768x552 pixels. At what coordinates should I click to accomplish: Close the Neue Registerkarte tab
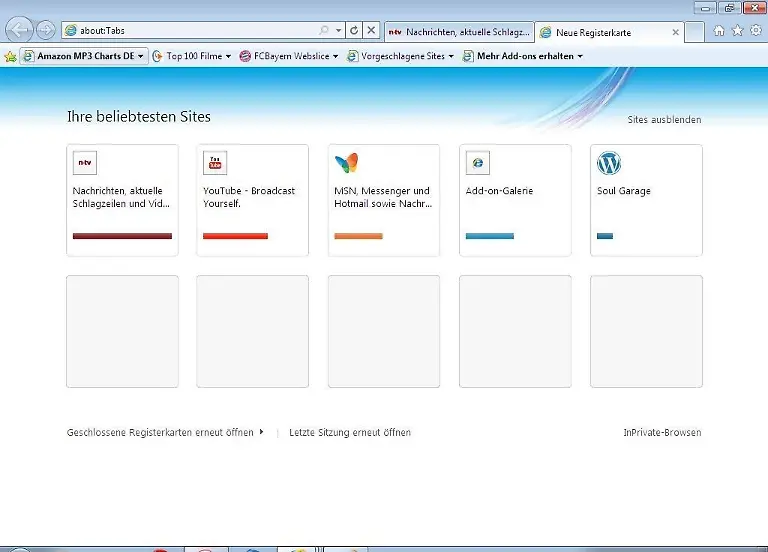coord(676,33)
